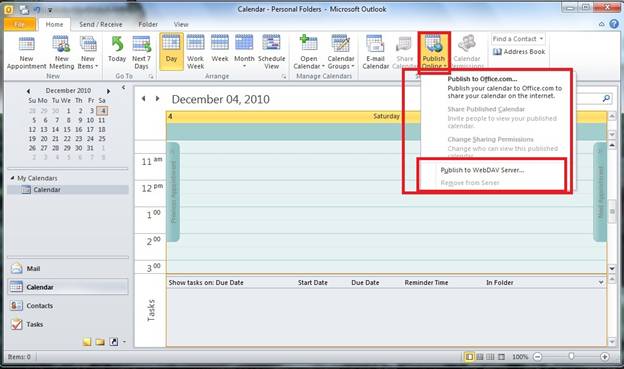The width and height of the screenshot is (624, 369).
Task: Open Go To group dialog launcher
Action: [151, 76]
